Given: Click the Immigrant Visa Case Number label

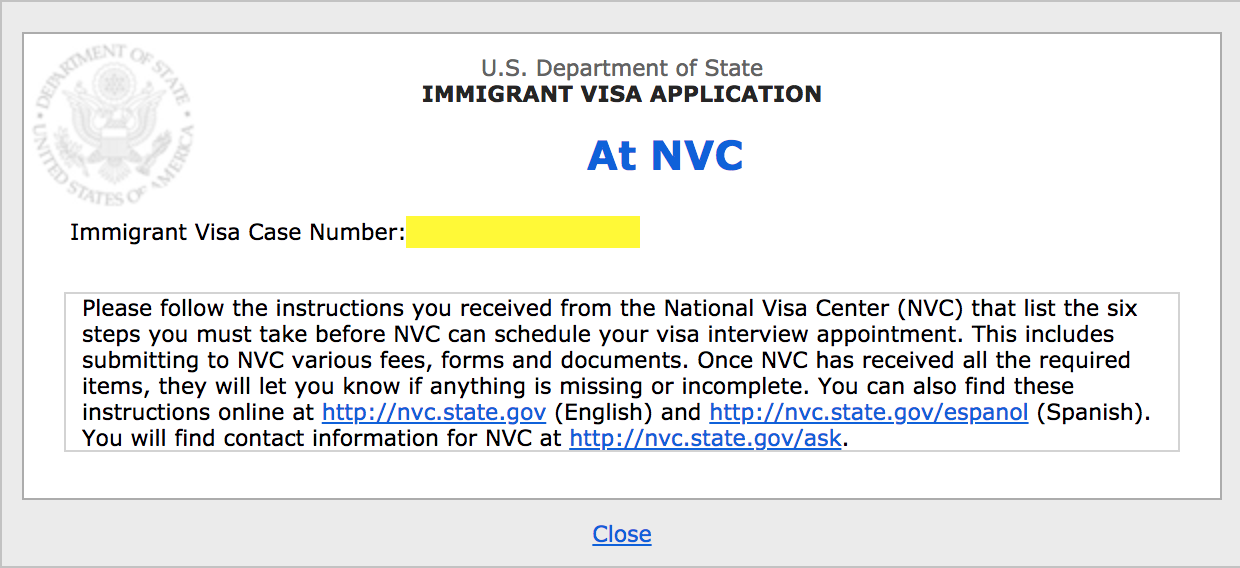Looking at the screenshot, I should point(238,233).
